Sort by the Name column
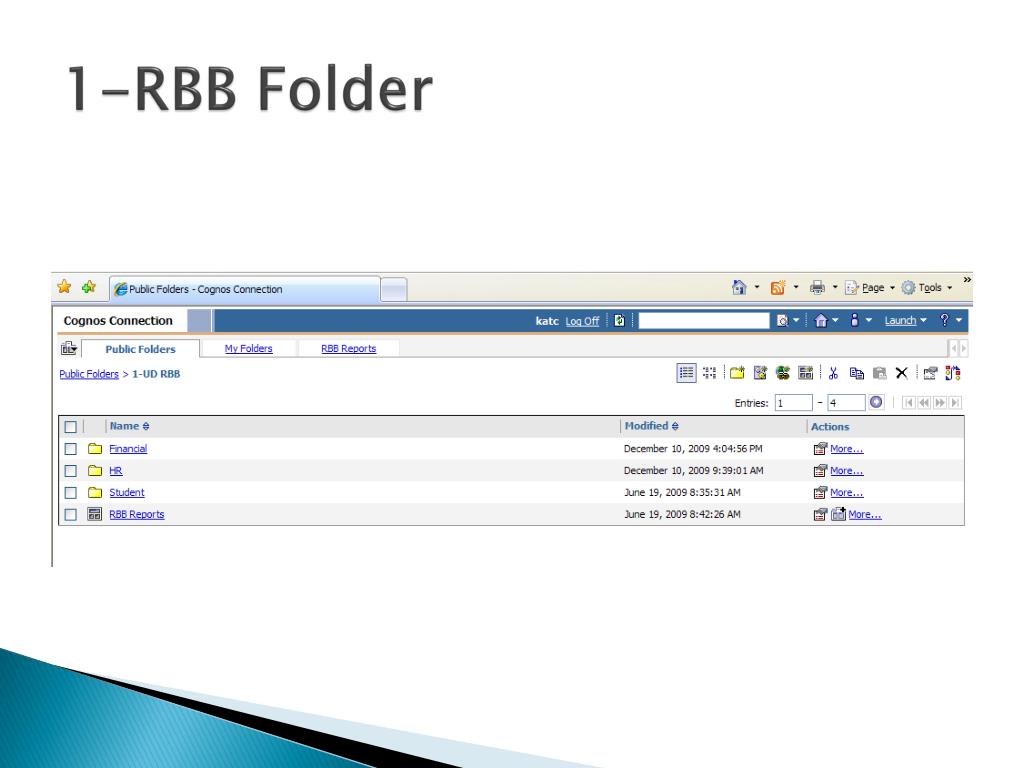The height and width of the screenshot is (768, 1024). point(129,426)
